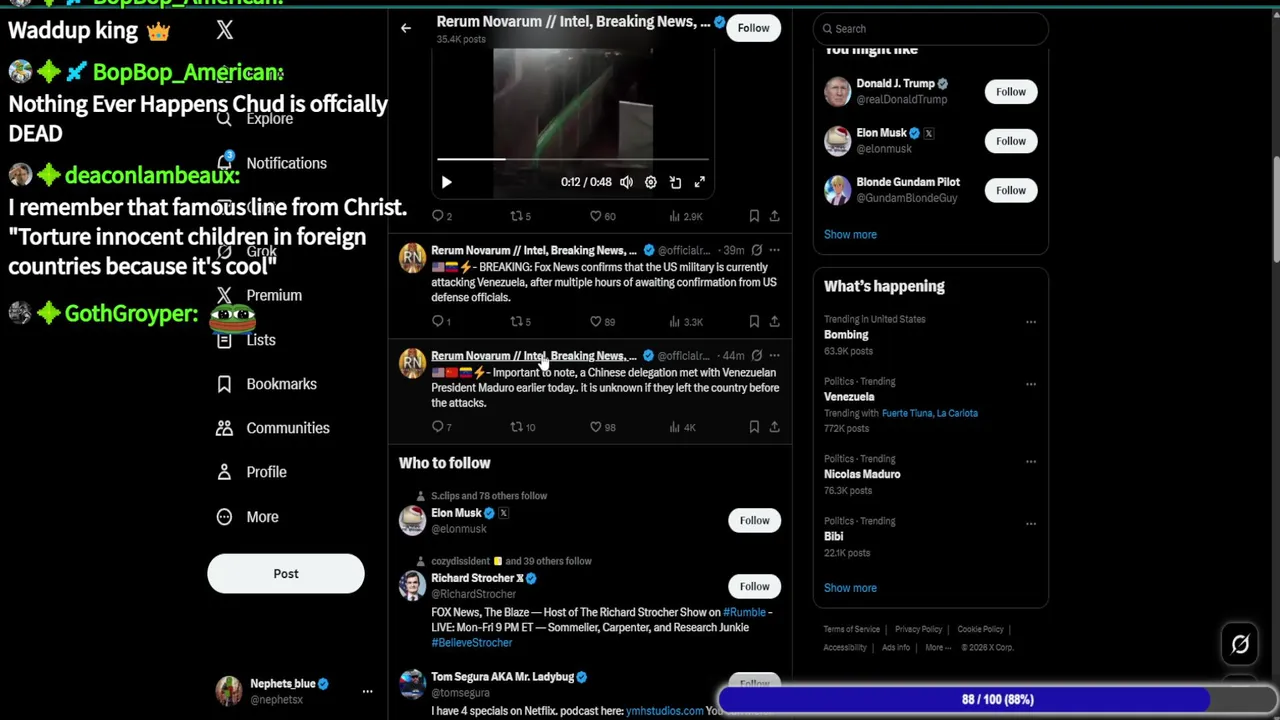The width and height of the screenshot is (1280, 720).
Task: Click into the Search field
Action: 930,29
